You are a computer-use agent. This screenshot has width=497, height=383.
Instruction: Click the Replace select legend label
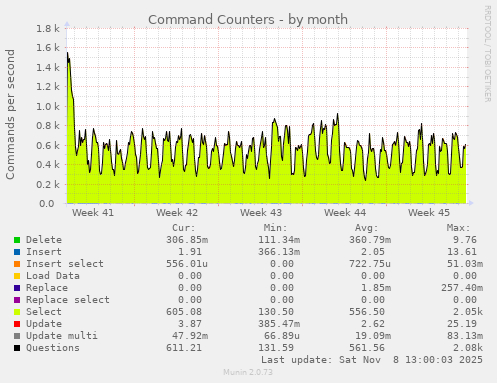68,300
